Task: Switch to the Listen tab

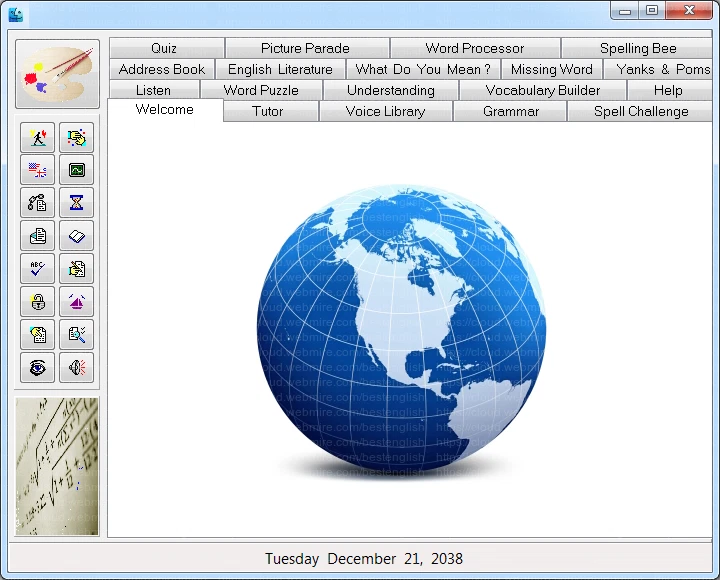Action: (x=154, y=90)
